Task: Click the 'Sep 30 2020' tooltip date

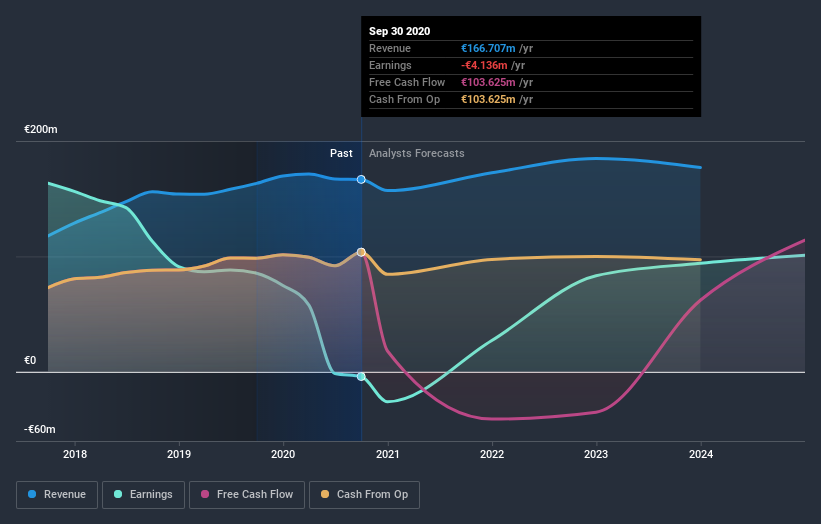Action: (400, 31)
